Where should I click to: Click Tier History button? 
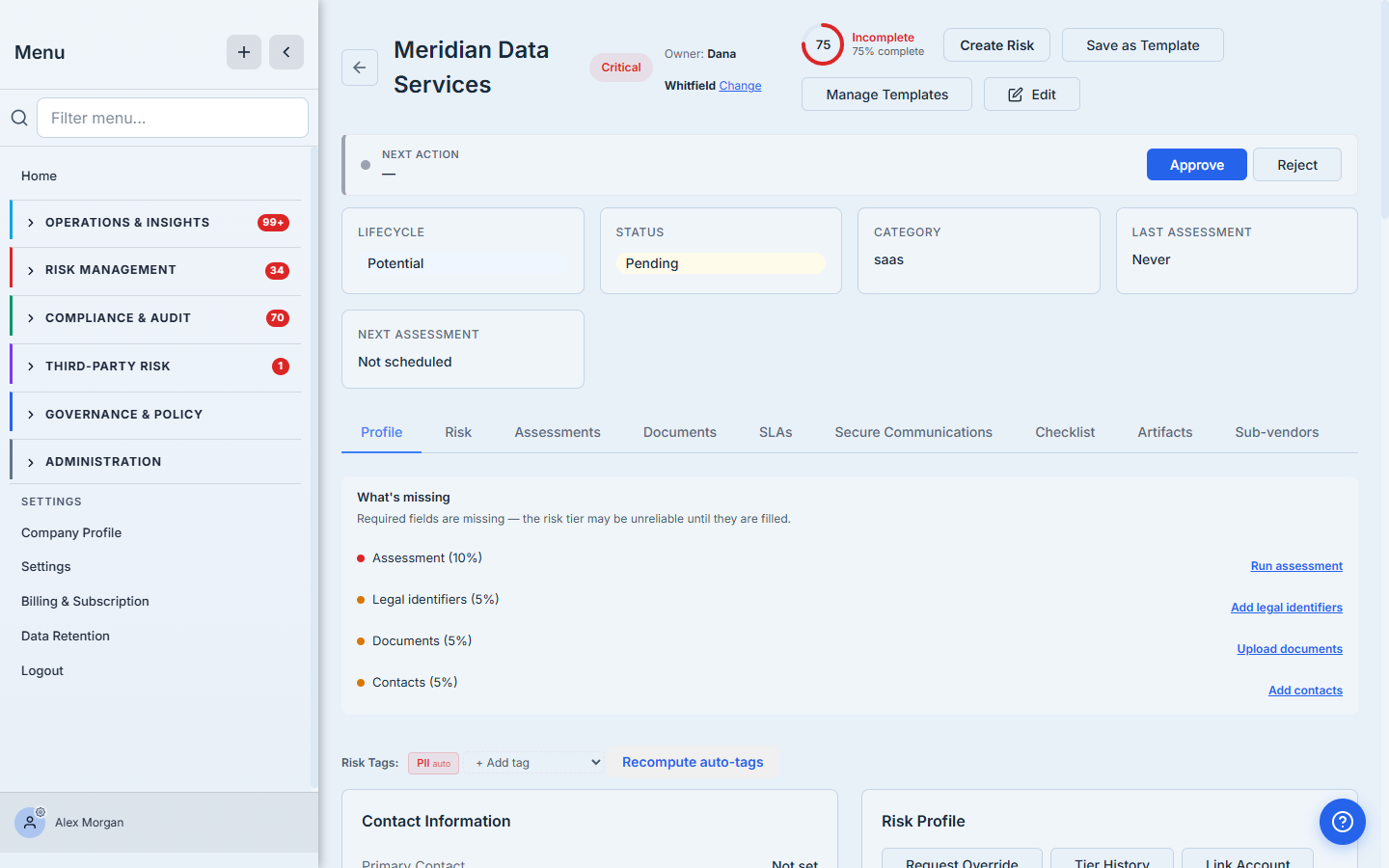point(1112,858)
